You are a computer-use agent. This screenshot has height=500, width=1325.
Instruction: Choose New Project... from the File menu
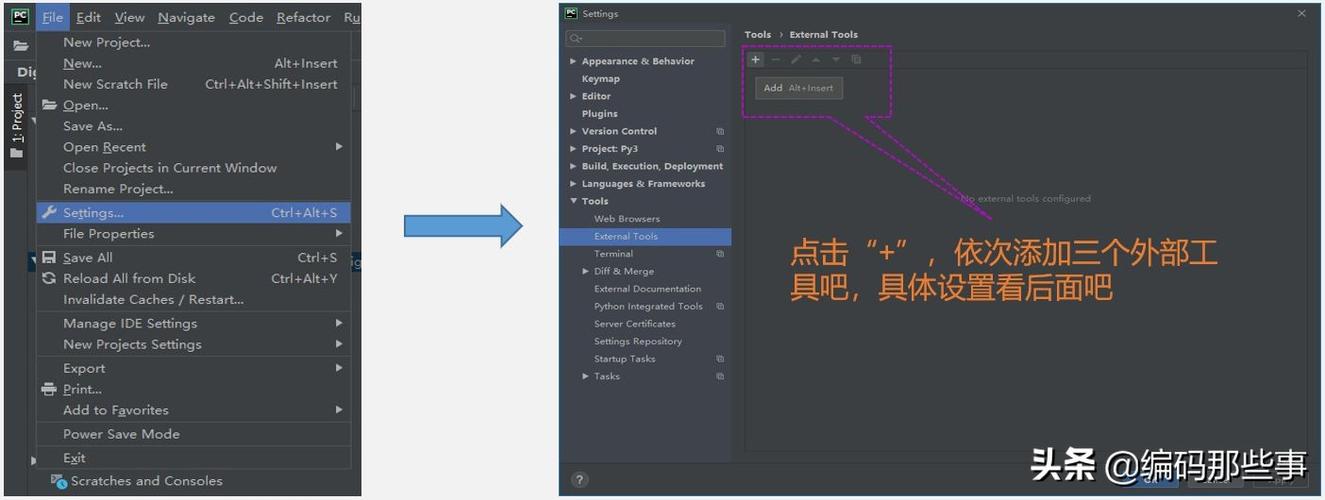(194, 42)
